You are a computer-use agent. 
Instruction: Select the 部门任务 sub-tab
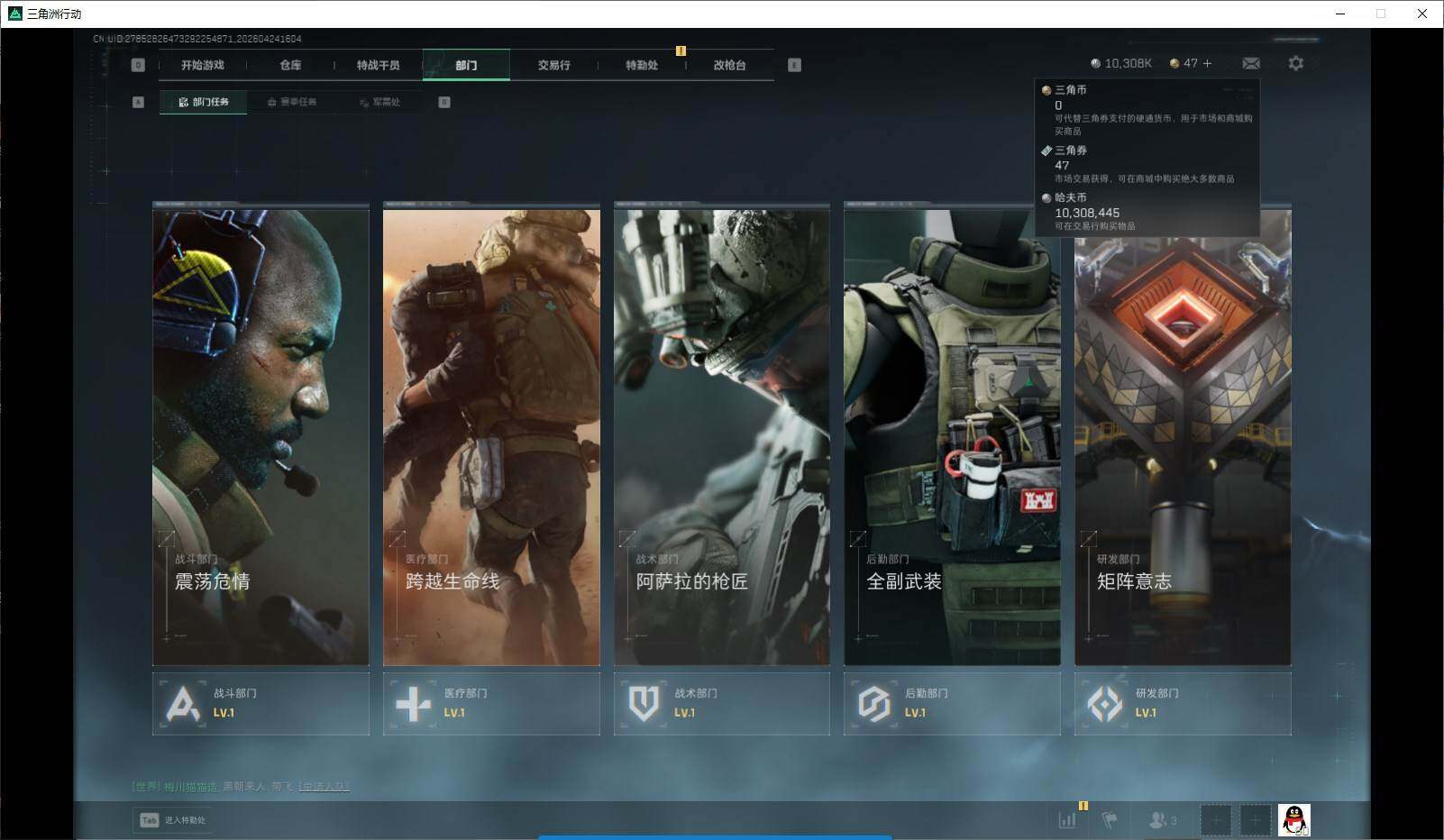click(204, 102)
